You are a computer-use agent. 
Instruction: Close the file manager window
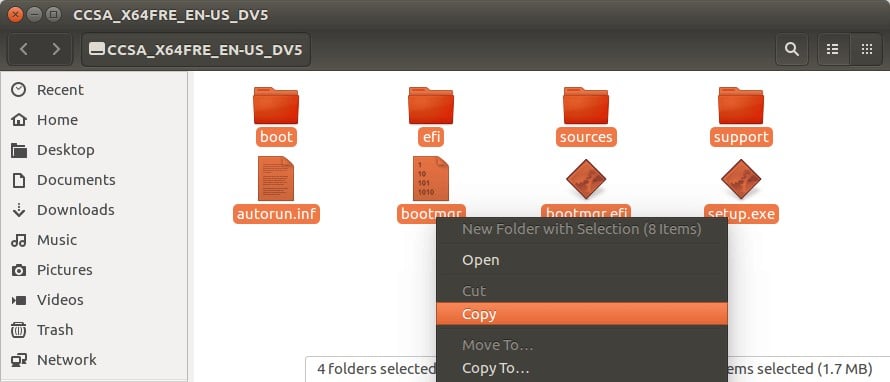pos(15,14)
